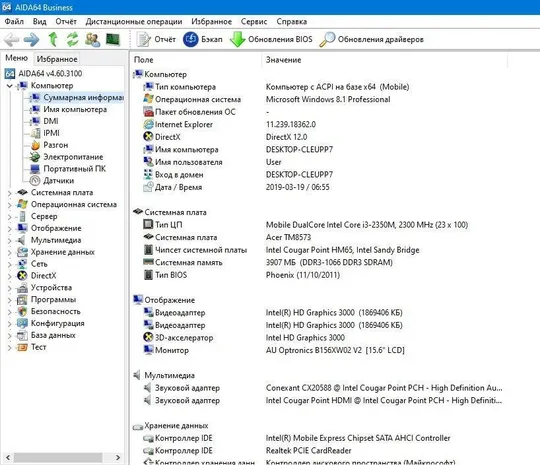Click the Internet Explorer row icon

pyautogui.click(x=148, y=124)
